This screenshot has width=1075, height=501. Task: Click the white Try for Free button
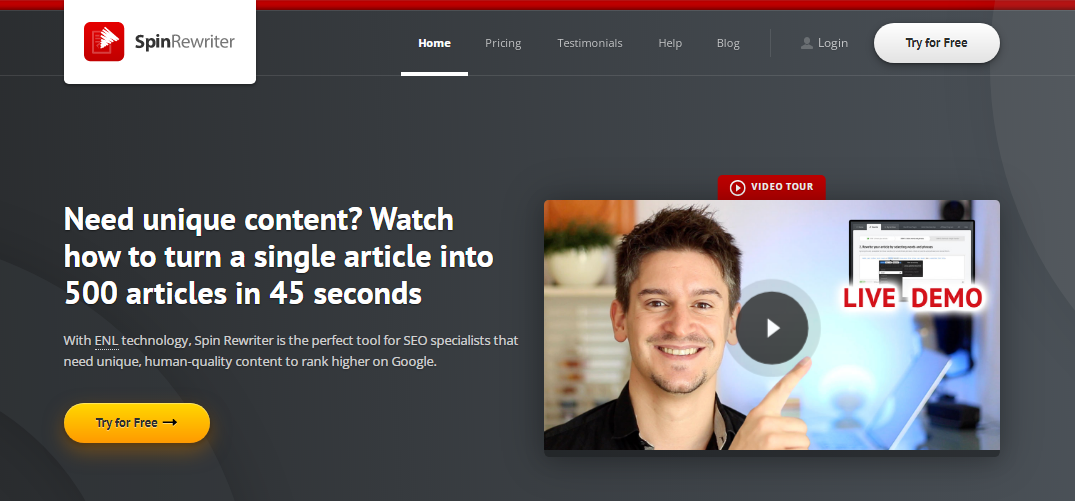(x=937, y=43)
